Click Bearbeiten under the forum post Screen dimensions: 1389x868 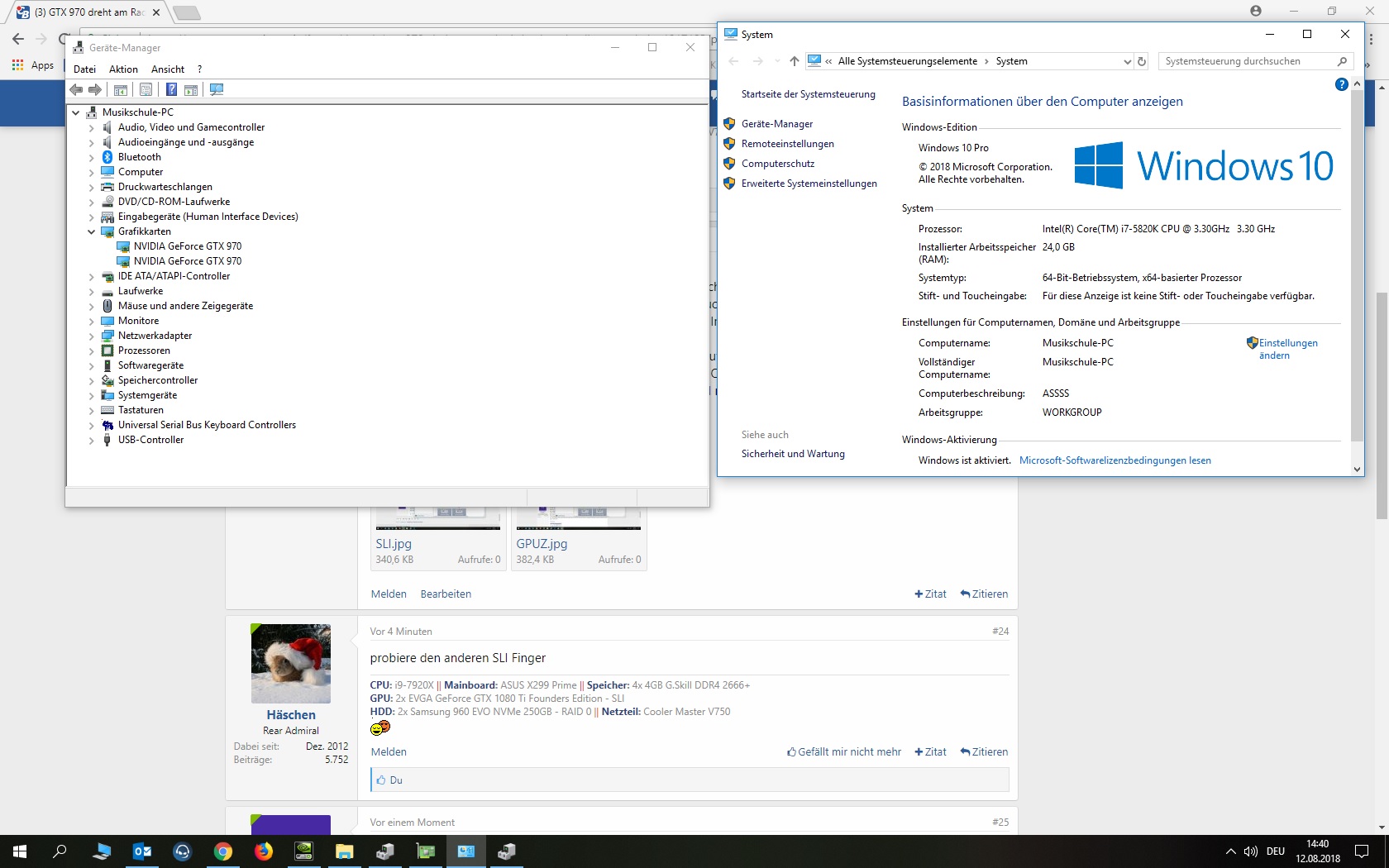pos(446,594)
